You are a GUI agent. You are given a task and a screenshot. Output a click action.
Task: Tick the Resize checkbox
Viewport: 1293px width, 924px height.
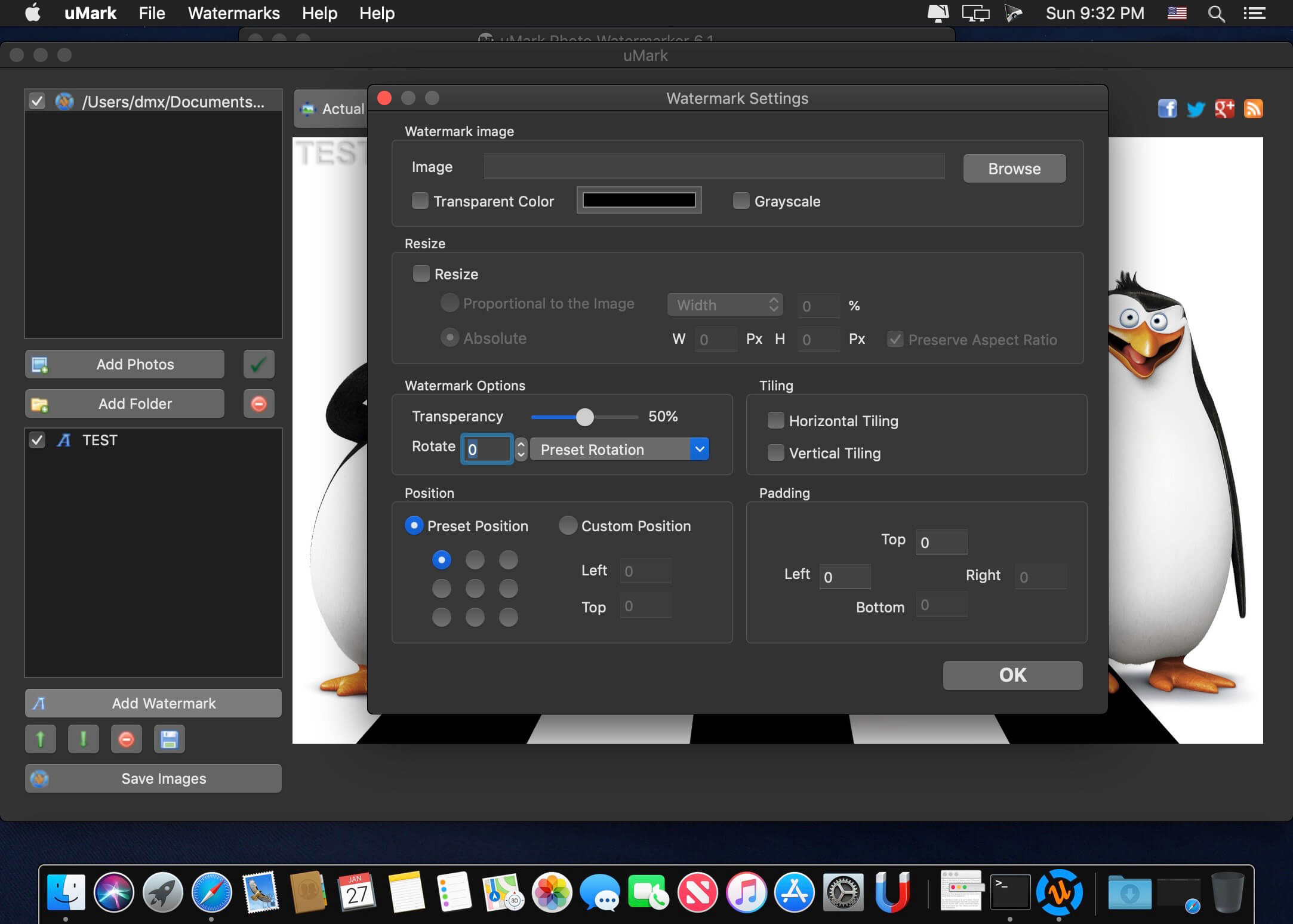[x=421, y=273]
